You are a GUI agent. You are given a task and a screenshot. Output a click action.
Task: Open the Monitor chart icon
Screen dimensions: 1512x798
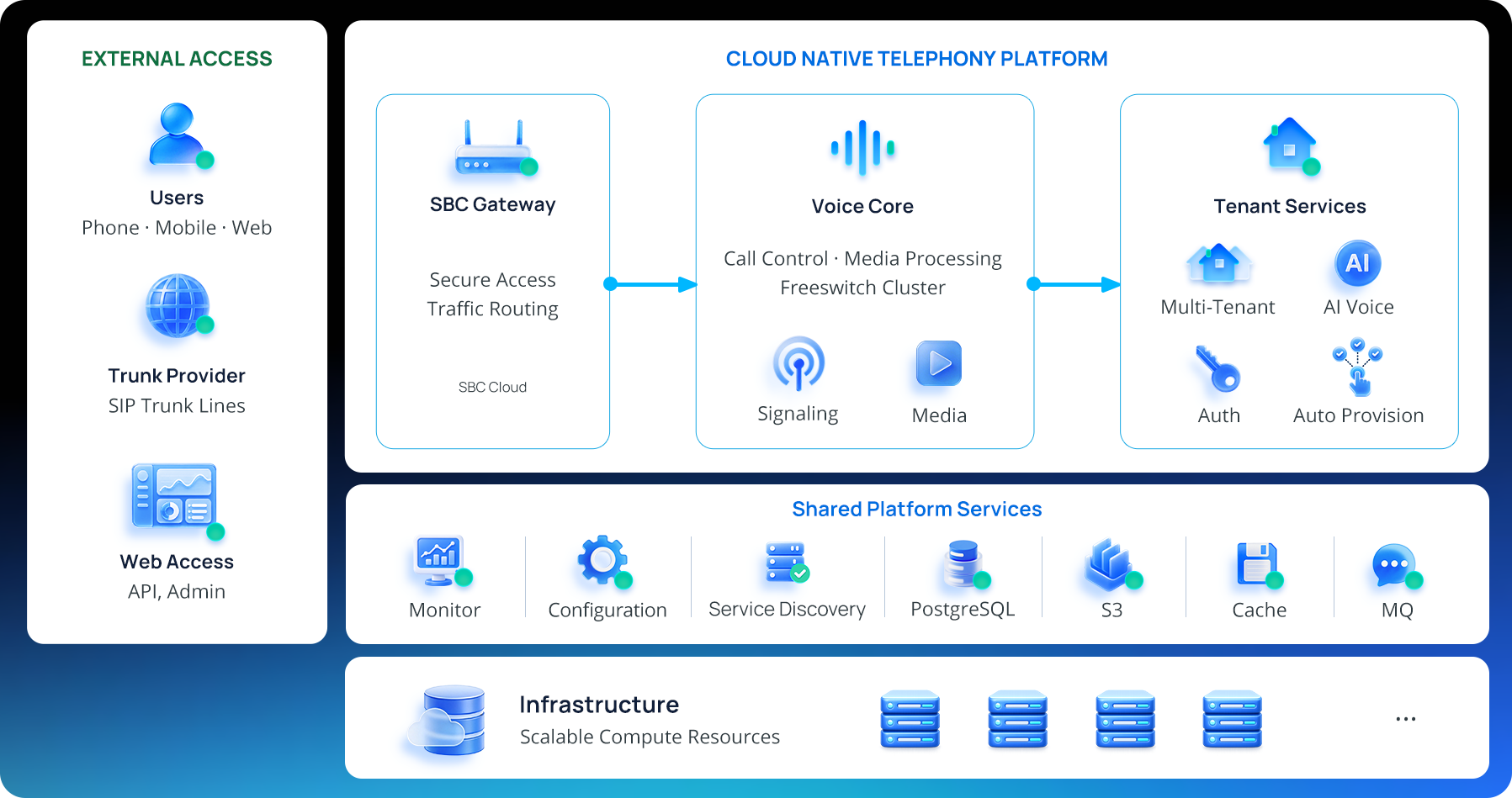(443, 561)
